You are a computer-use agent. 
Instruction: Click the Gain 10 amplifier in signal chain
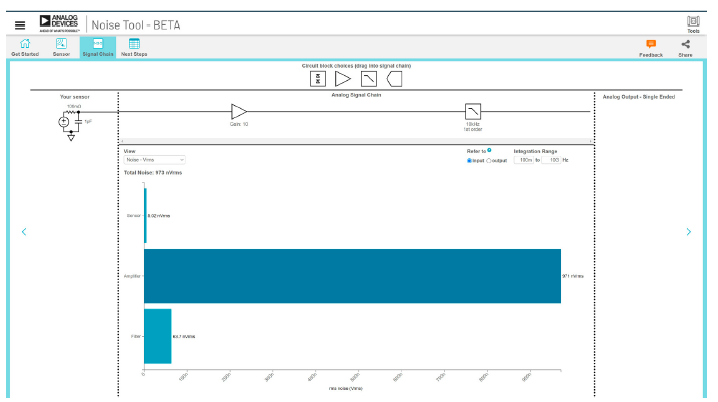pos(238,111)
